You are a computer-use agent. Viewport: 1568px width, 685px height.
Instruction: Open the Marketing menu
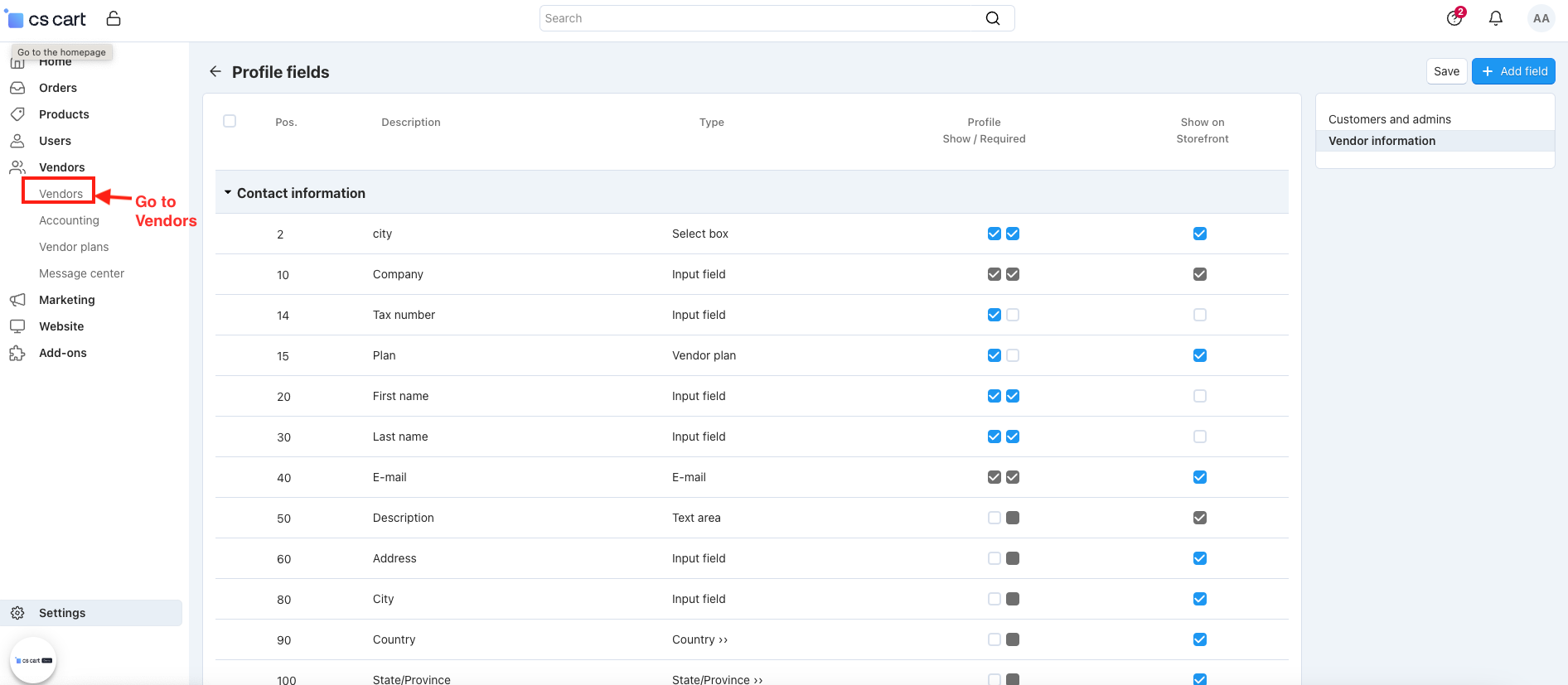pos(67,300)
